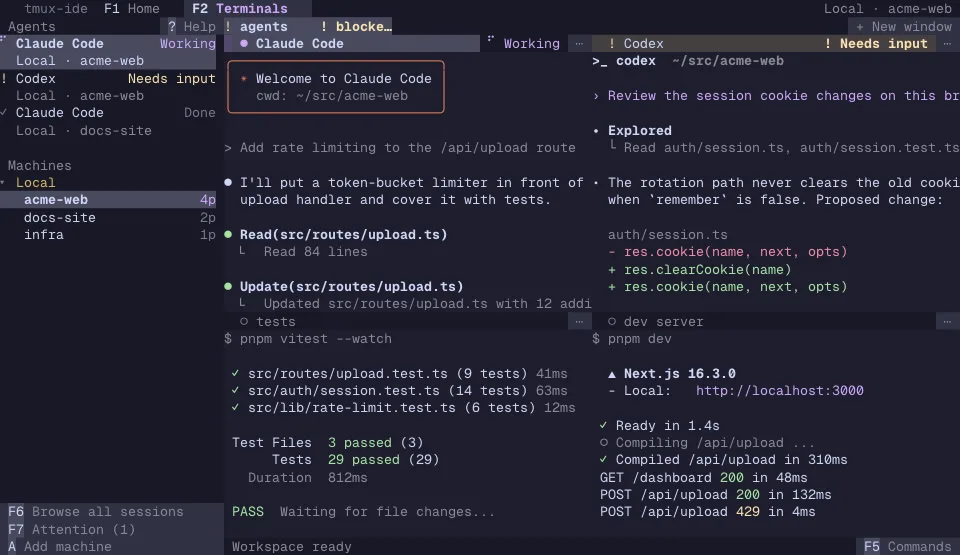960x555 pixels.
Task: Click the Local · acme-web header label
Action: click(888, 9)
